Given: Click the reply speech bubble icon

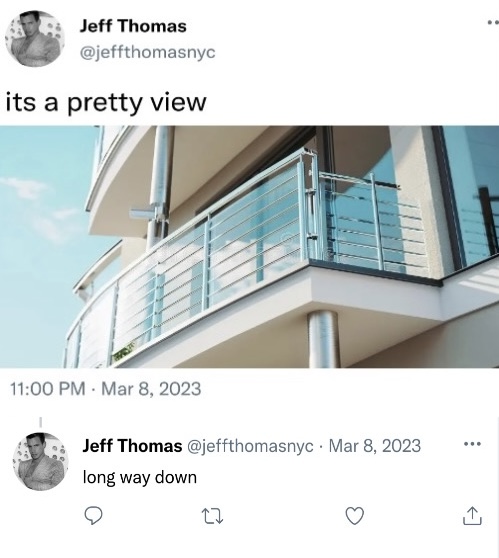Looking at the screenshot, I should coord(94,516).
